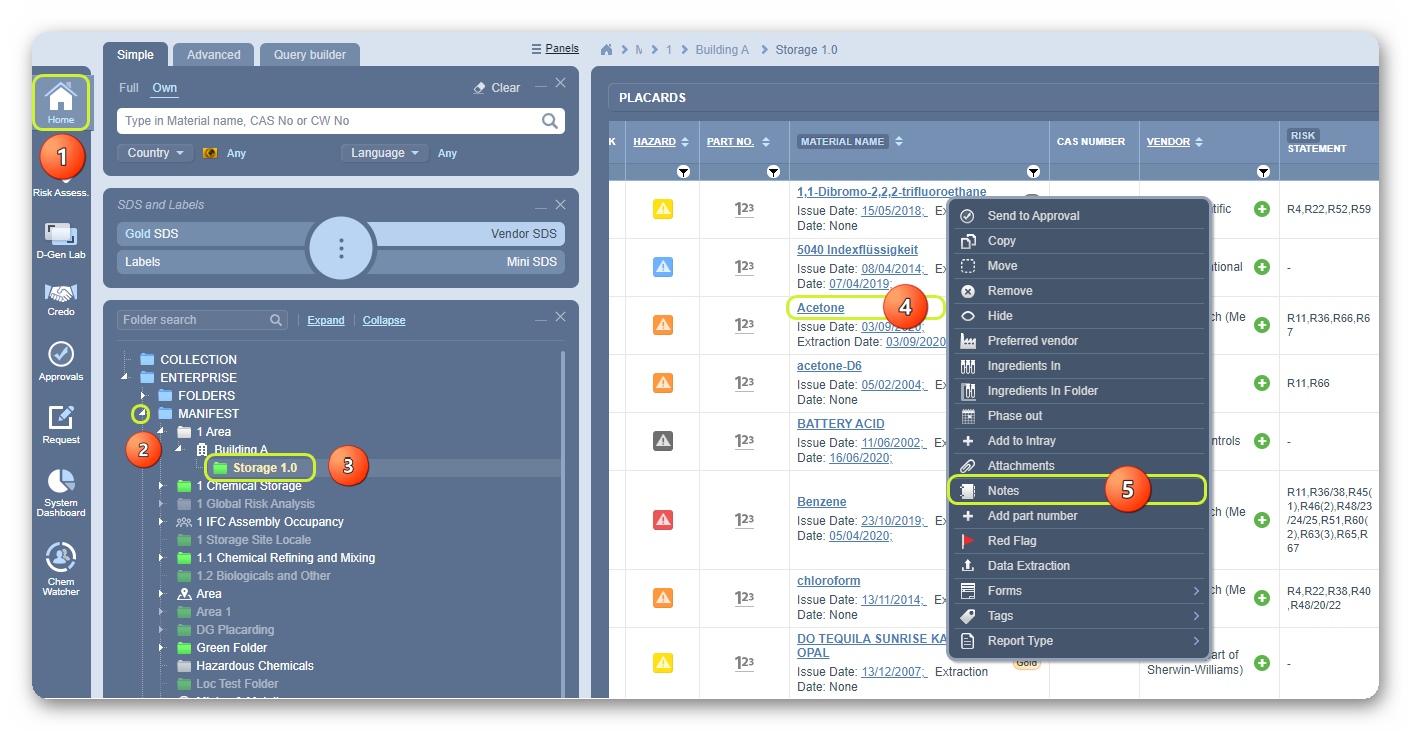
Task: Open the Language dropdown
Action: 385,153
